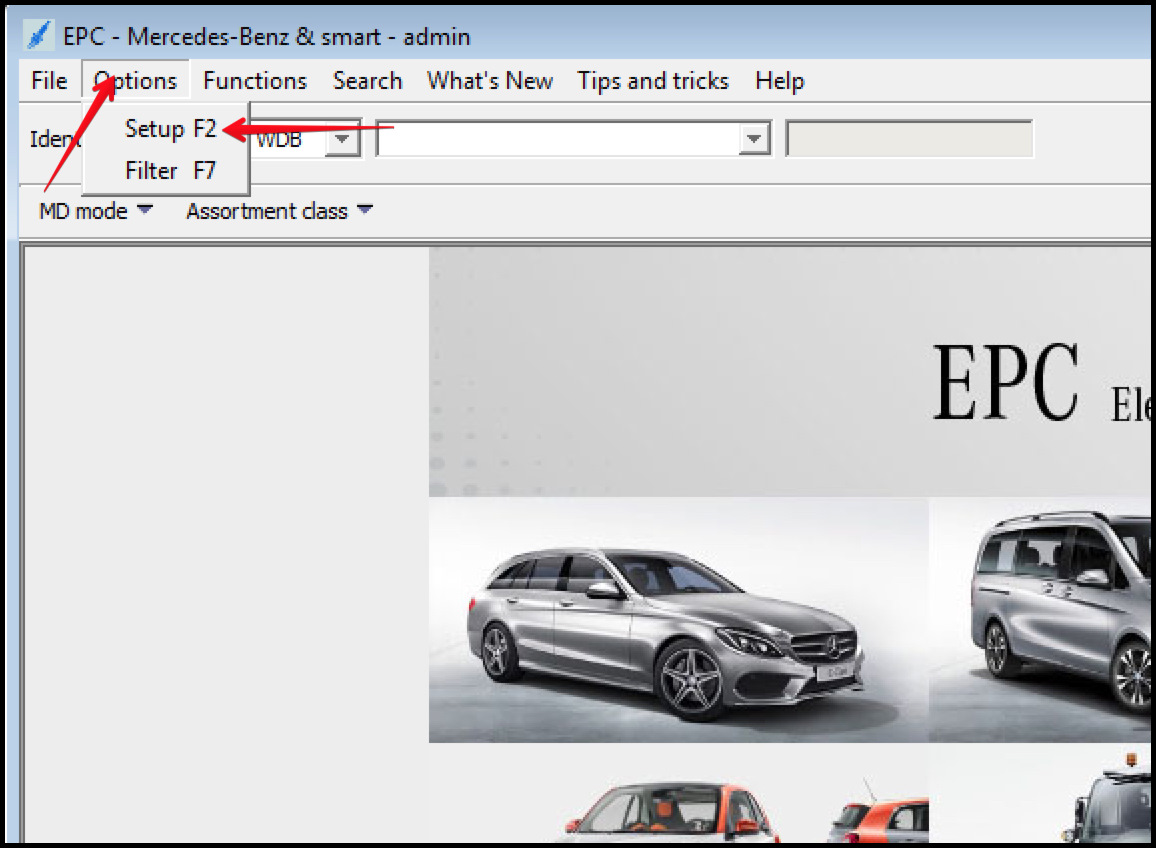Viewport: 1156px width, 848px height.
Task: Open the Help menu
Action: coord(780,80)
